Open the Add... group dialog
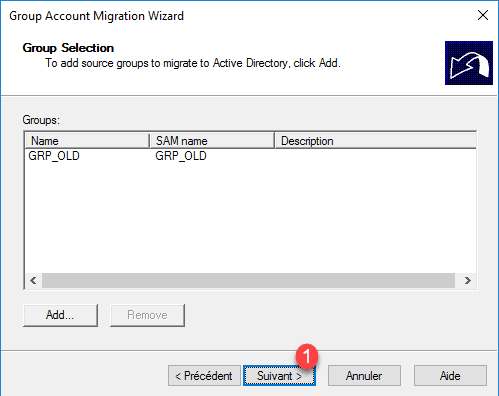Screen dimensions: 499x396 coord(60,315)
